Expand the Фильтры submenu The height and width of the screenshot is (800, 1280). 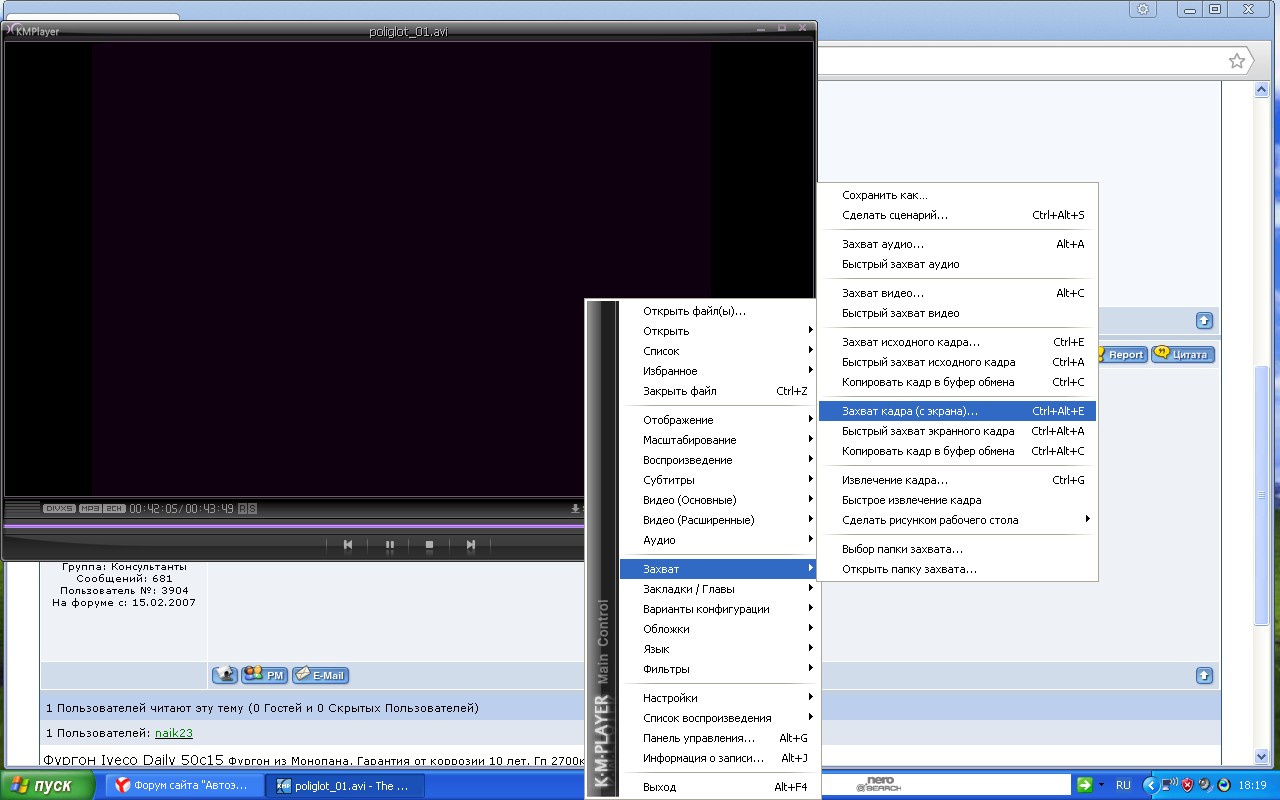tap(718, 669)
